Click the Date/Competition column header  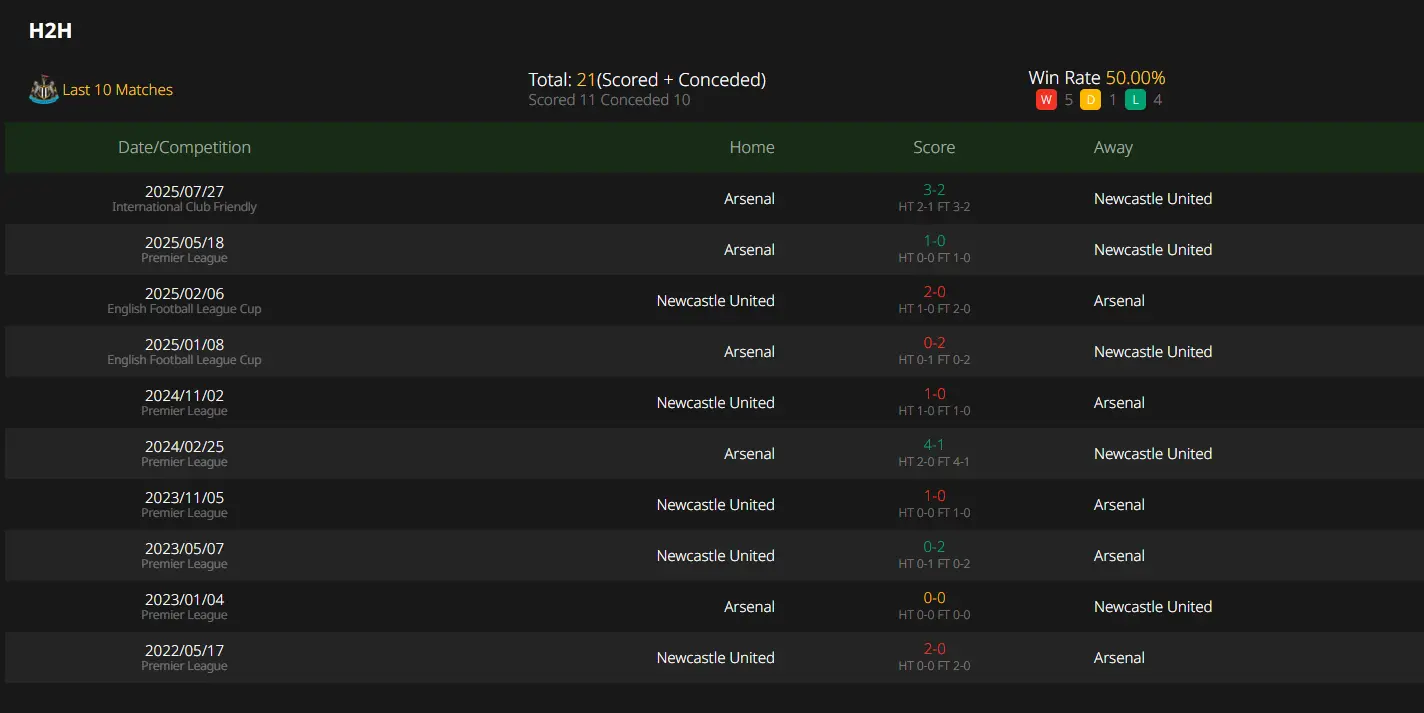[x=184, y=147]
